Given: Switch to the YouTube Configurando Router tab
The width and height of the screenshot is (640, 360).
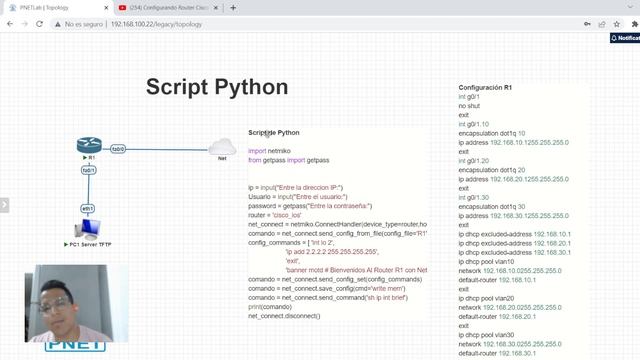Looking at the screenshot, I should click(169, 8).
